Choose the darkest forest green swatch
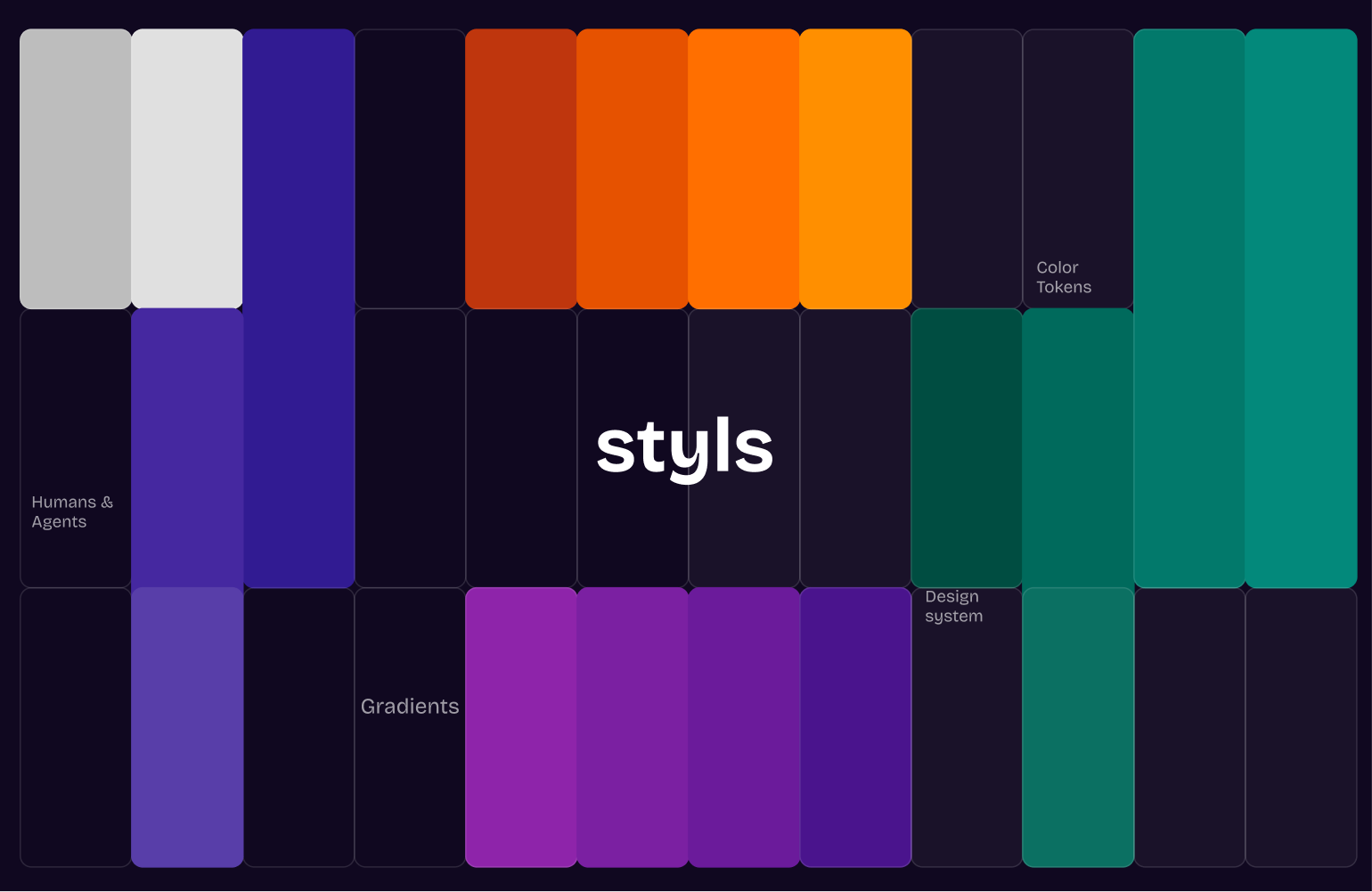 click(x=967, y=448)
